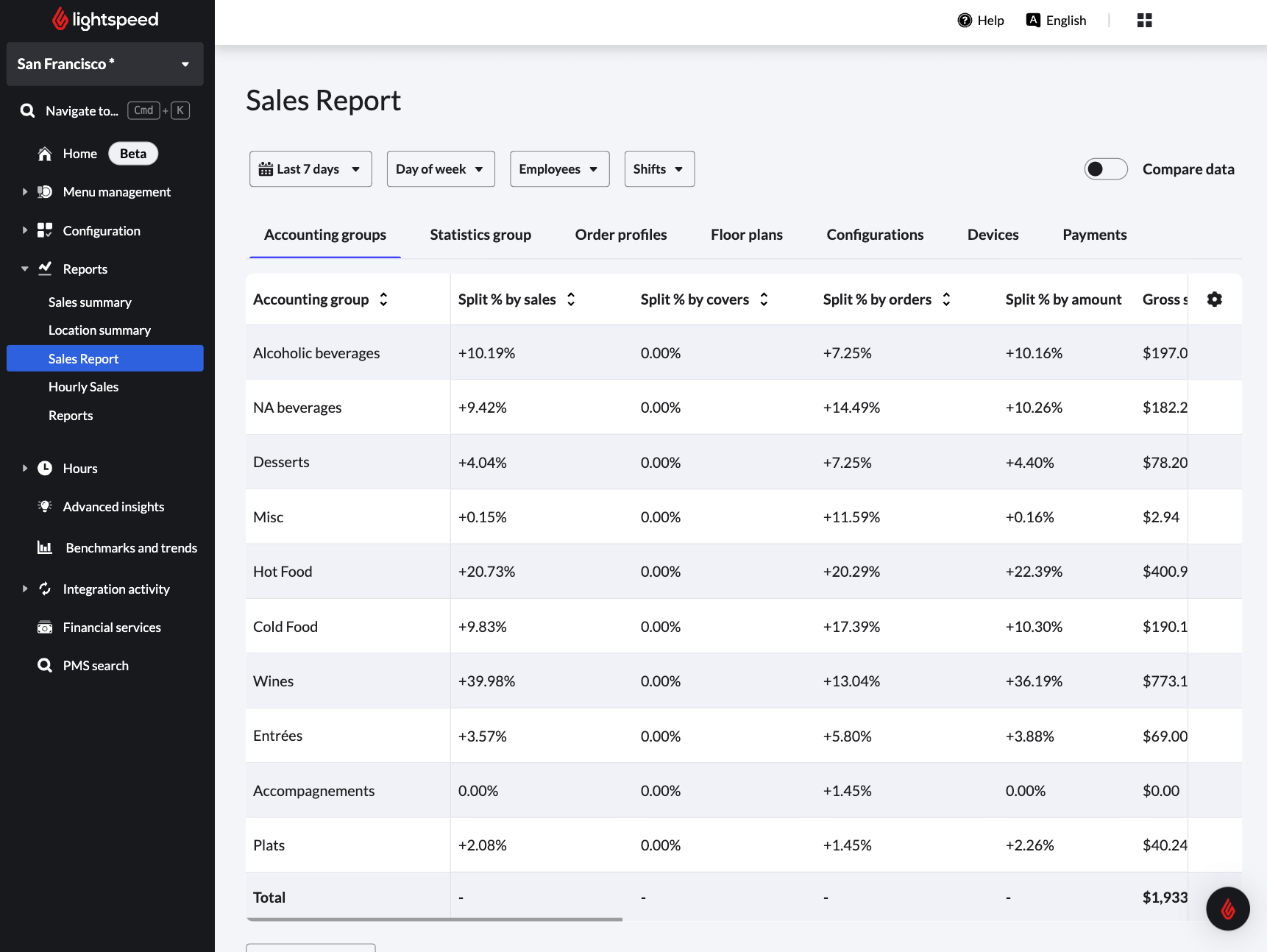Click the Help question mark icon
This screenshot has height=952, width=1267.
(965, 21)
